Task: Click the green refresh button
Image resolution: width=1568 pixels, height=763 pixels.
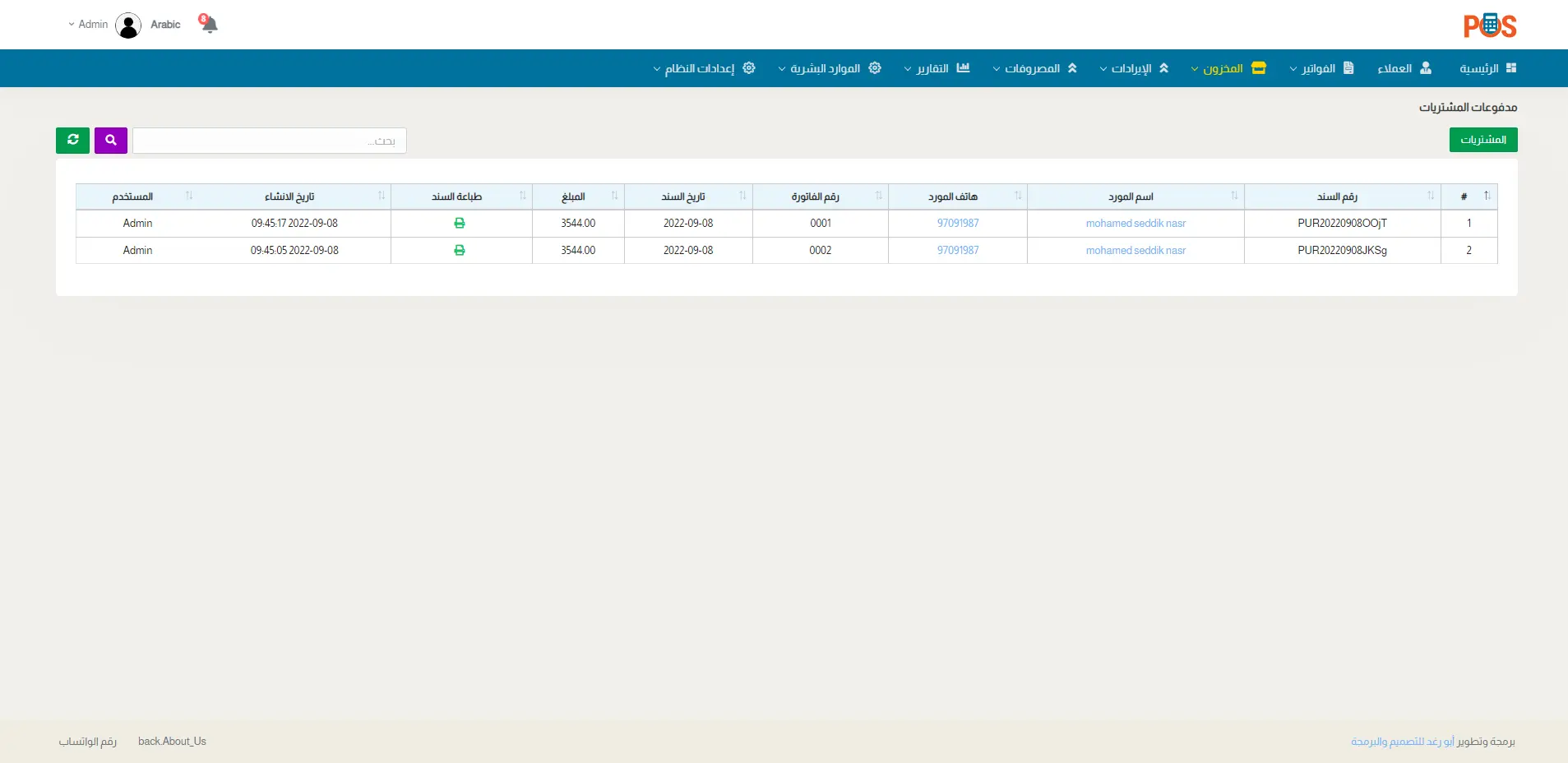Action: click(72, 141)
